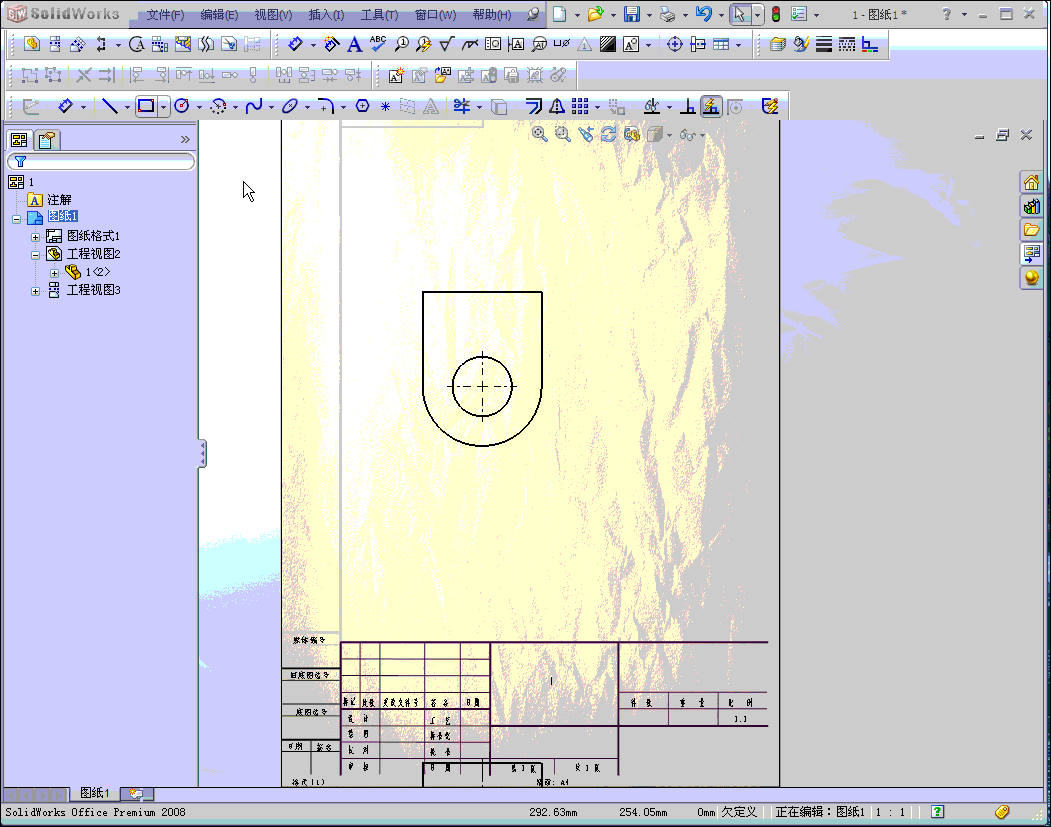Click the Line Thickness icon
The width and height of the screenshot is (1051, 827).
824,44
